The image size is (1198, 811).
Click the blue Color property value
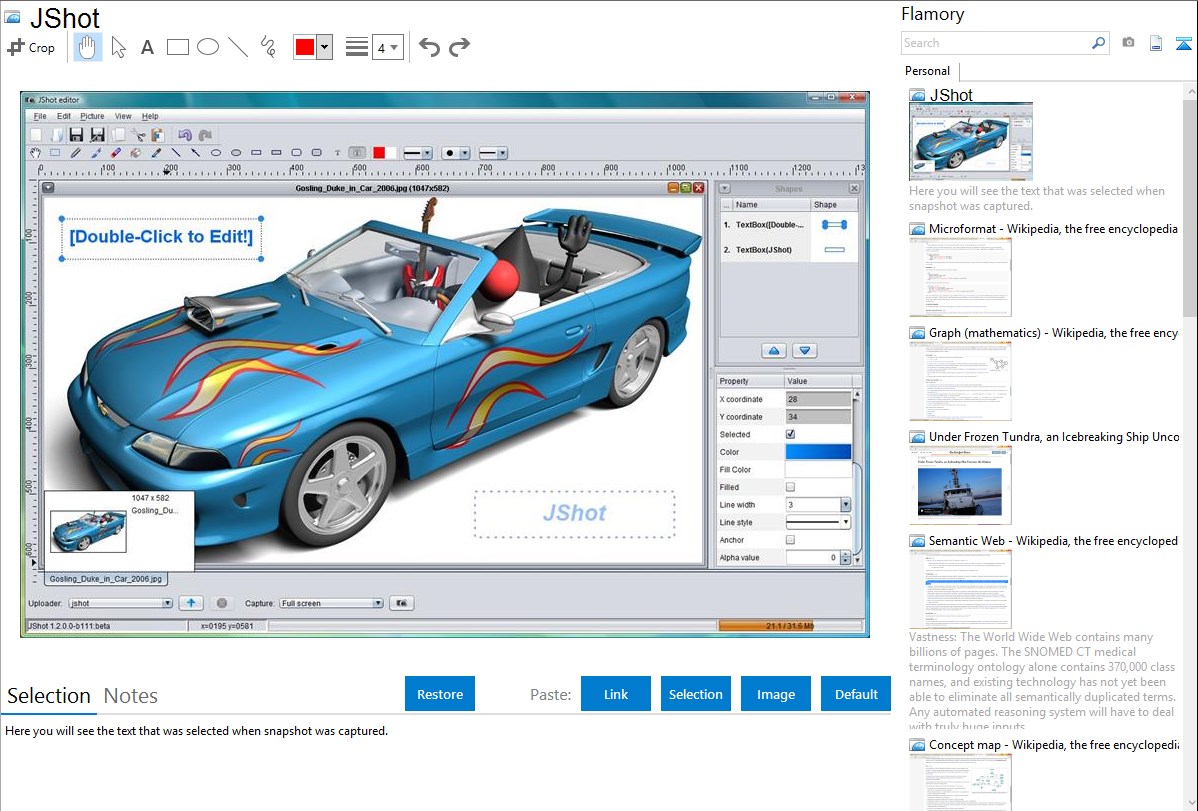click(818, 452)
